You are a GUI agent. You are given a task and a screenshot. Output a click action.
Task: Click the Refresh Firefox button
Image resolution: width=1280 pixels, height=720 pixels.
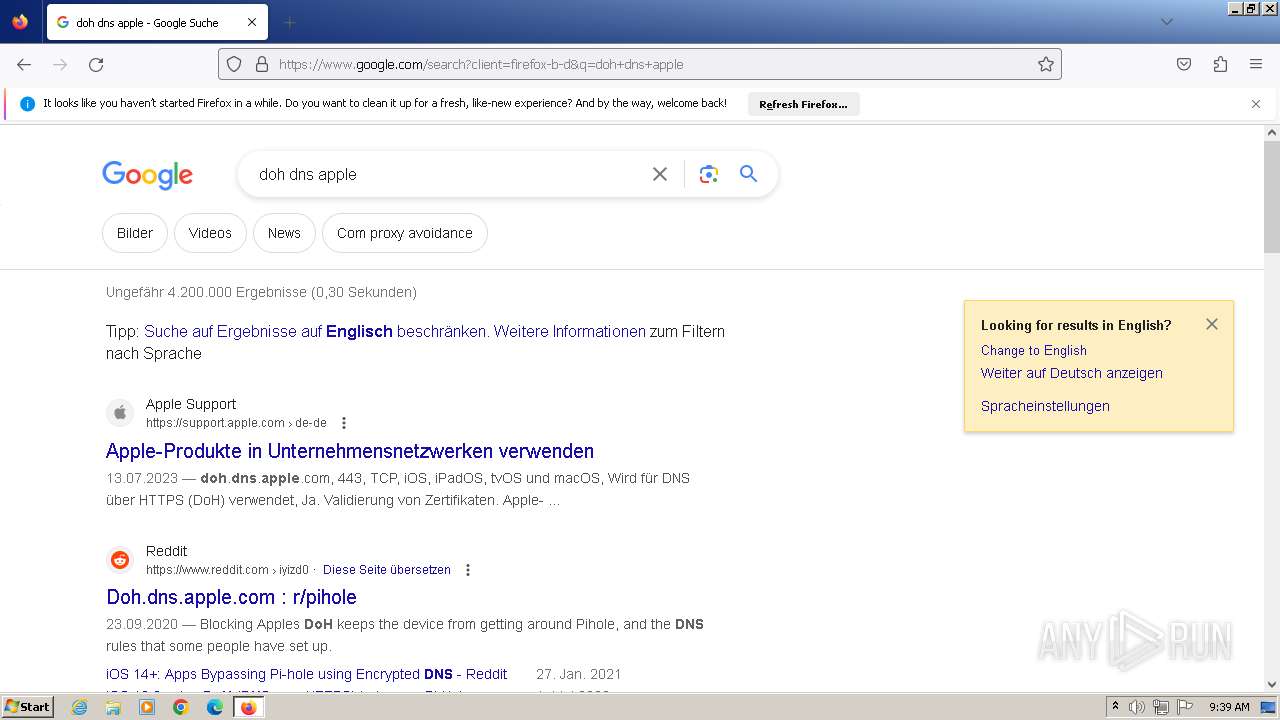pos(803,104)
